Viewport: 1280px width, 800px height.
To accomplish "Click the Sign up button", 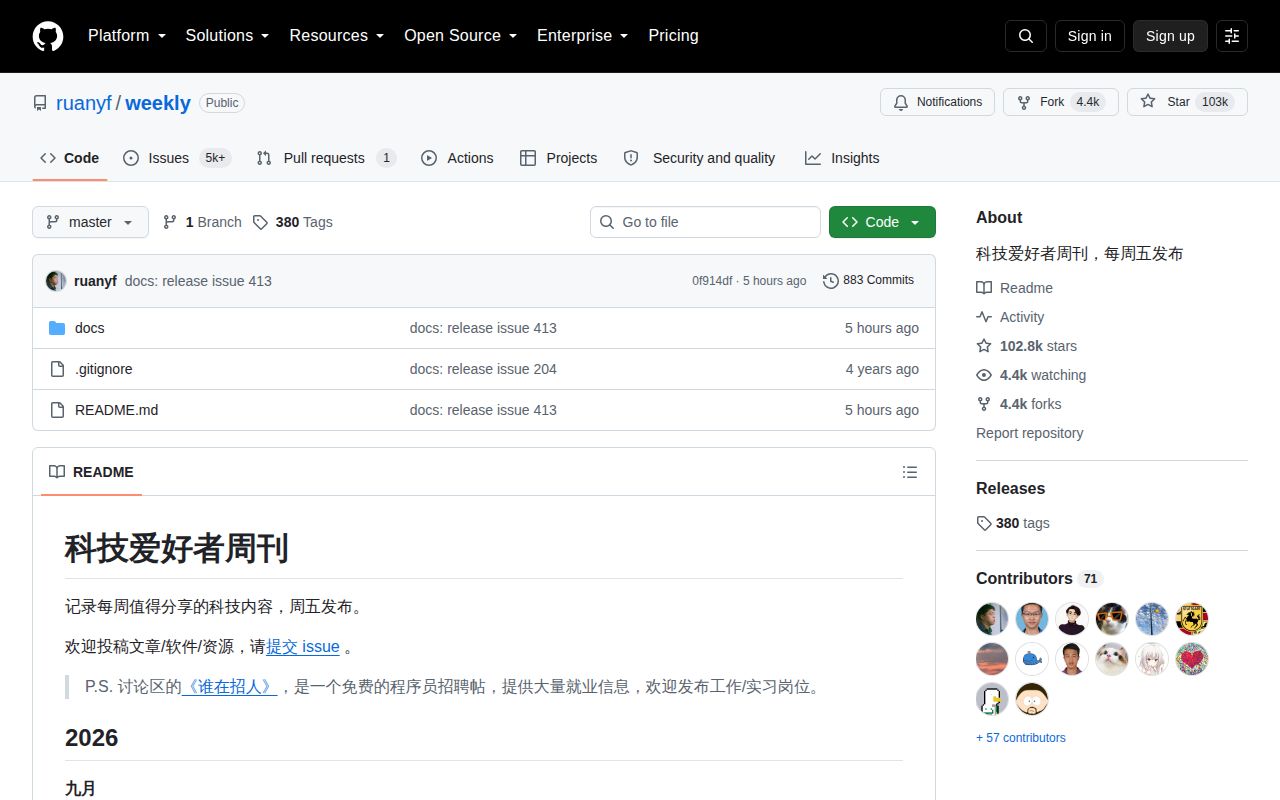I will [x=1170, y=36].
